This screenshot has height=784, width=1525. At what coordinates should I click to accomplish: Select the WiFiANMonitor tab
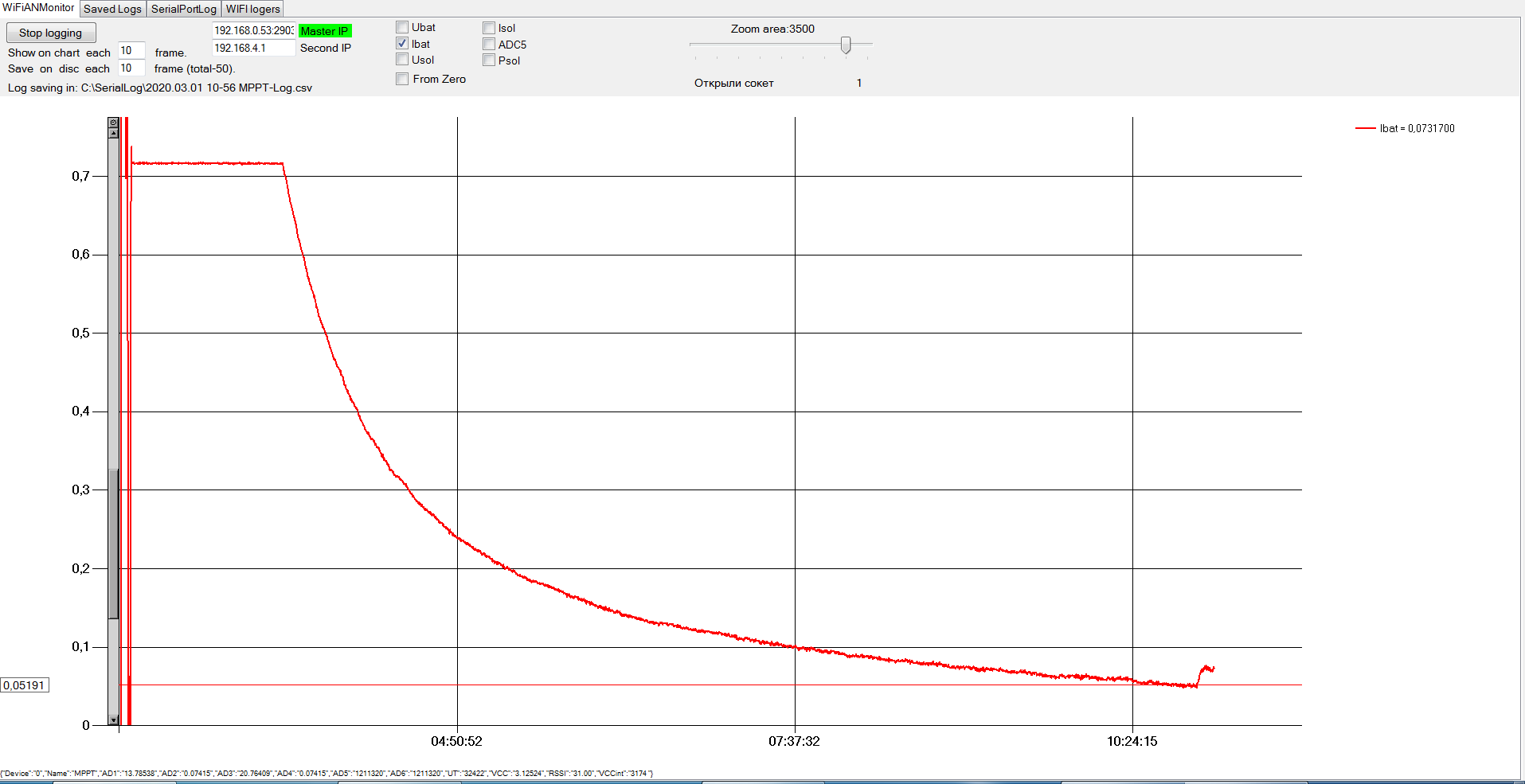(38, 8)
